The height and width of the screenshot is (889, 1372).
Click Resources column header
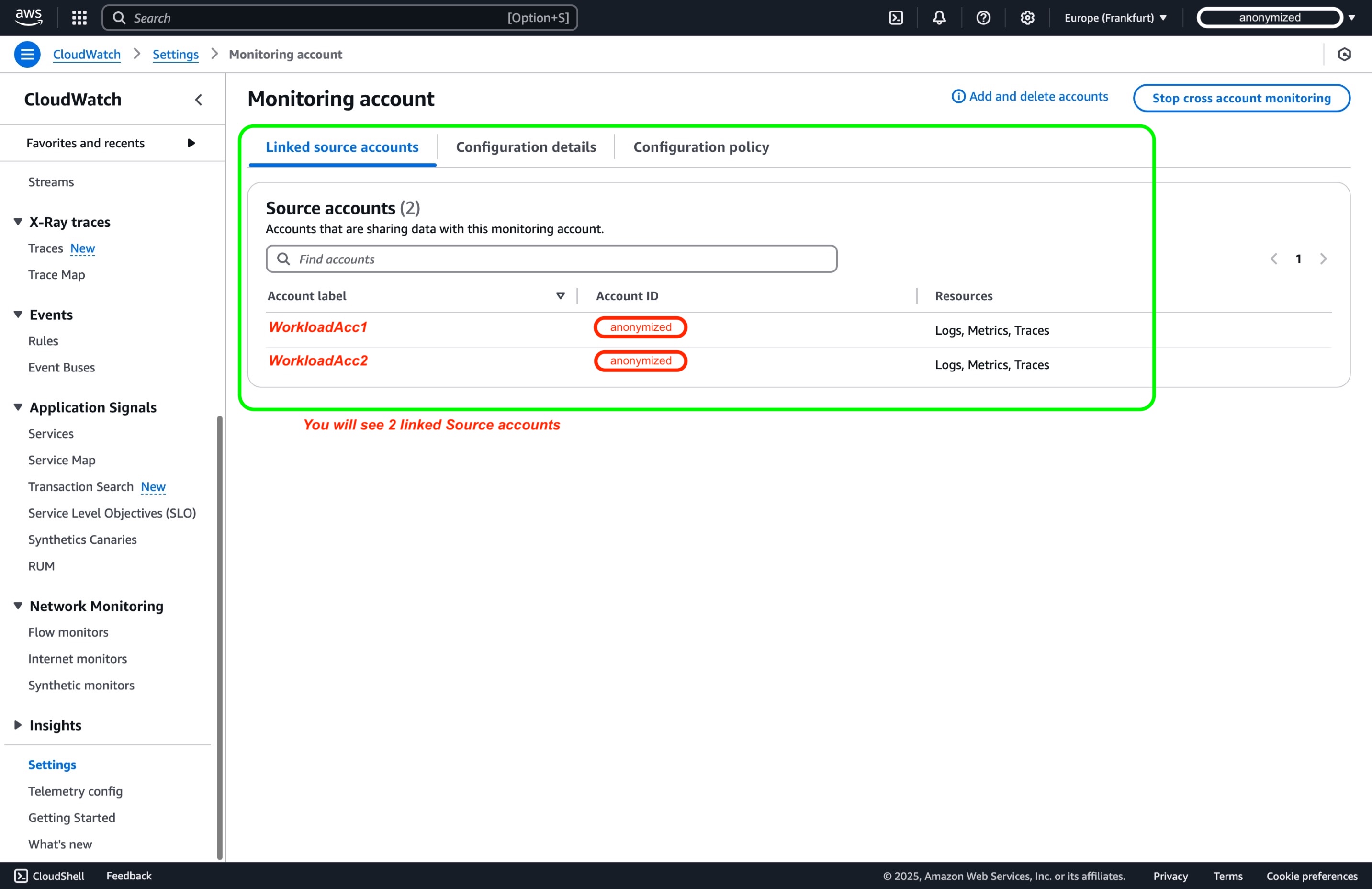click(x=964, y=296)
